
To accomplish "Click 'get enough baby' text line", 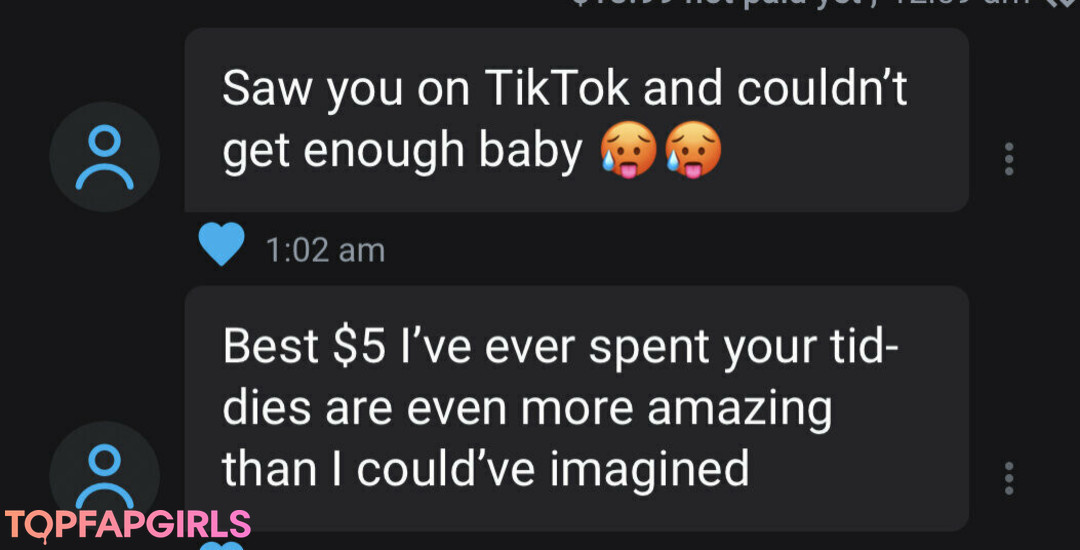I will pos(402,153).
